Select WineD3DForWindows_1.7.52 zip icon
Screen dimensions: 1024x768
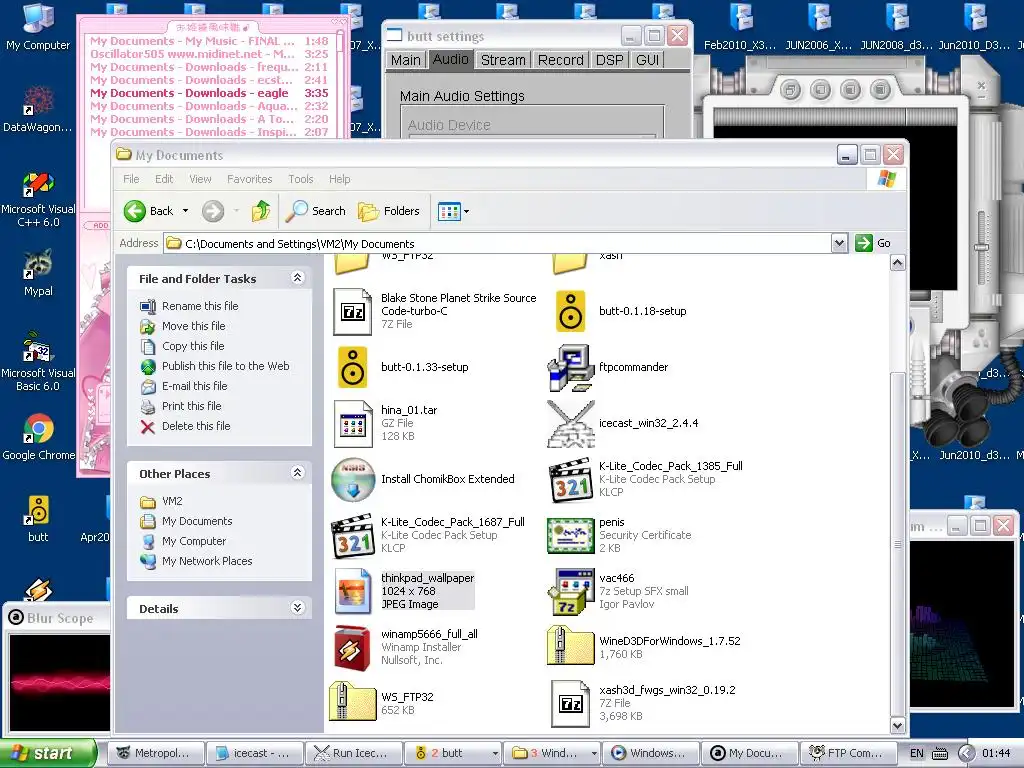(571, 645)
